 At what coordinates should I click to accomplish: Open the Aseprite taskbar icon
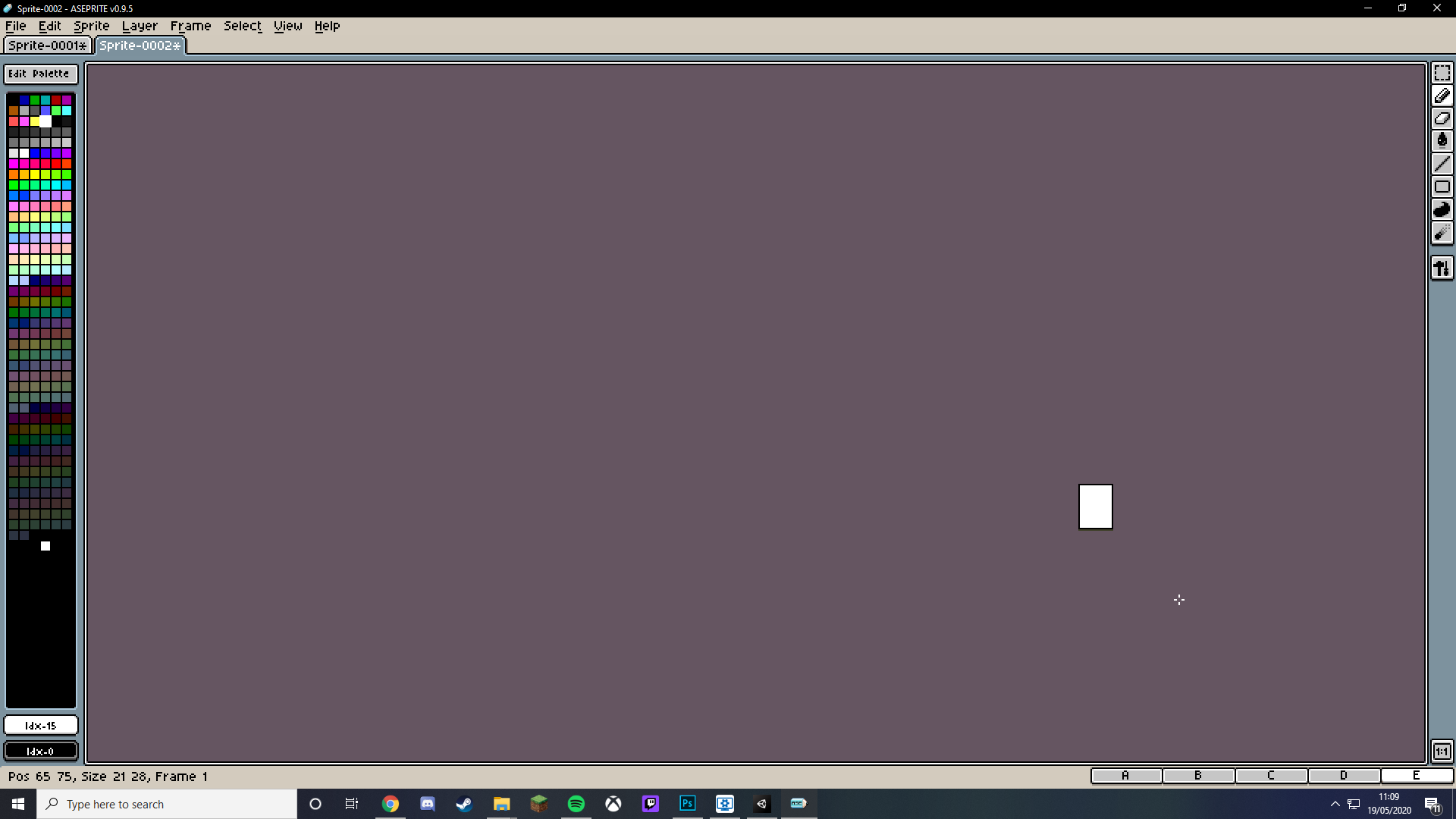click(799, 804)
